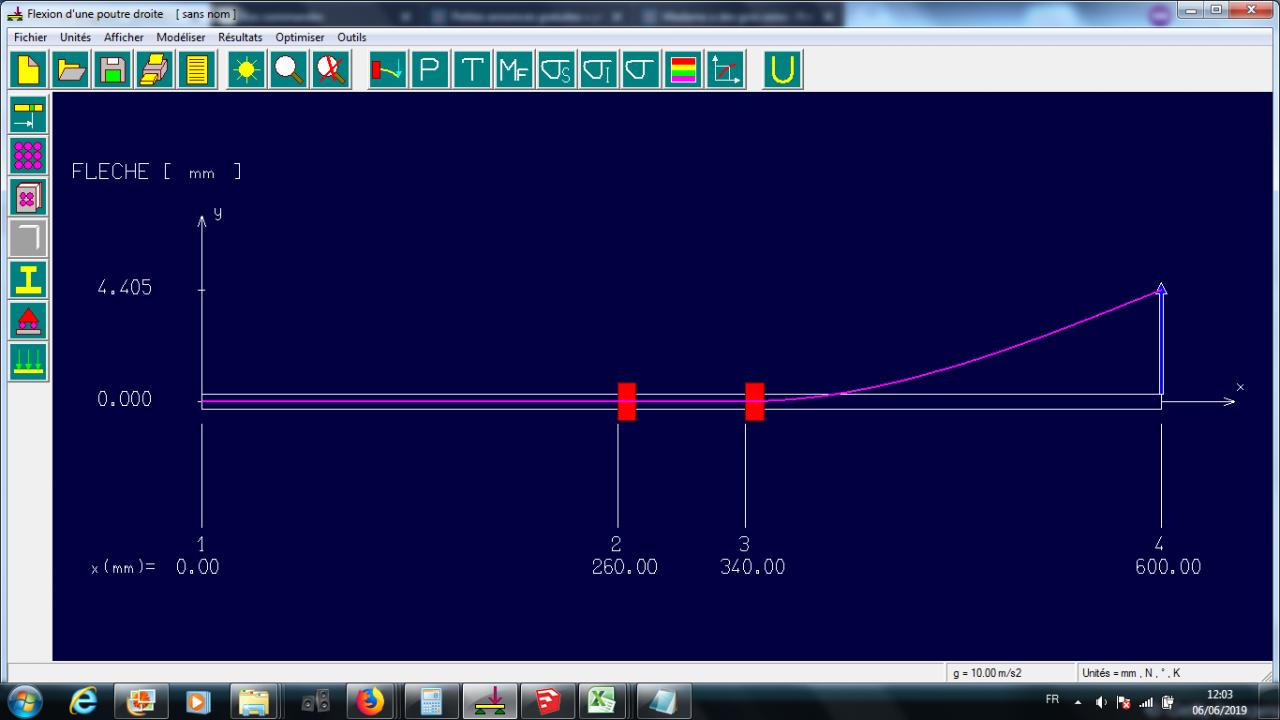Open the Optimiser menu
This screenshot has height=720, width=1280.
click(x=300, y=37)
